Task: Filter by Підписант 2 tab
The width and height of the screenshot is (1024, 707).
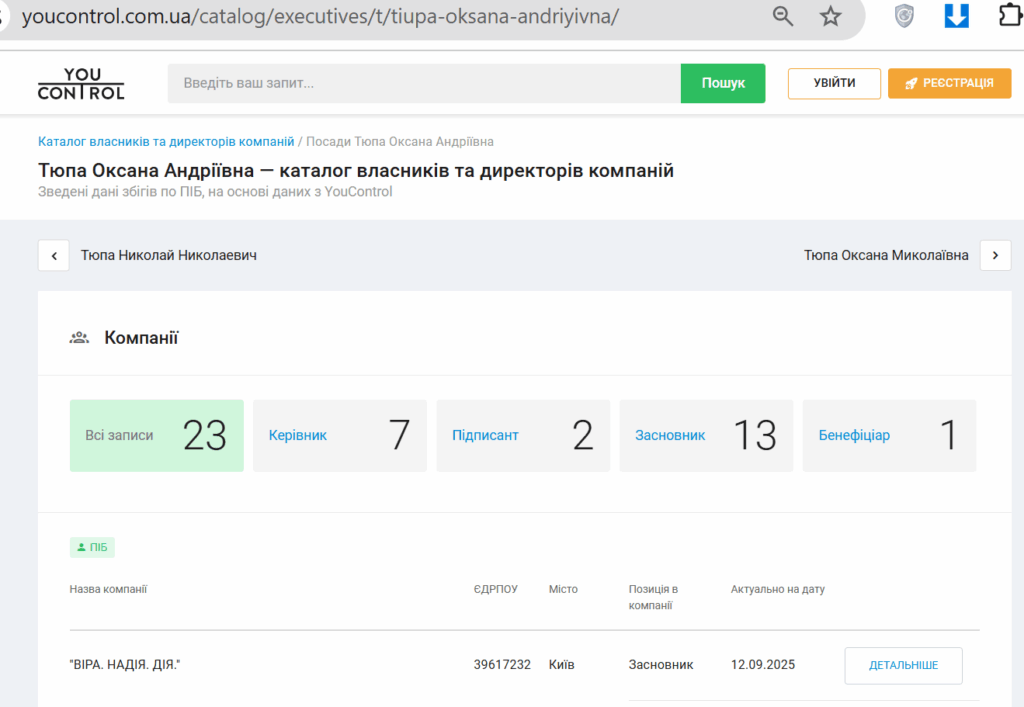Action: pos(523,435)
